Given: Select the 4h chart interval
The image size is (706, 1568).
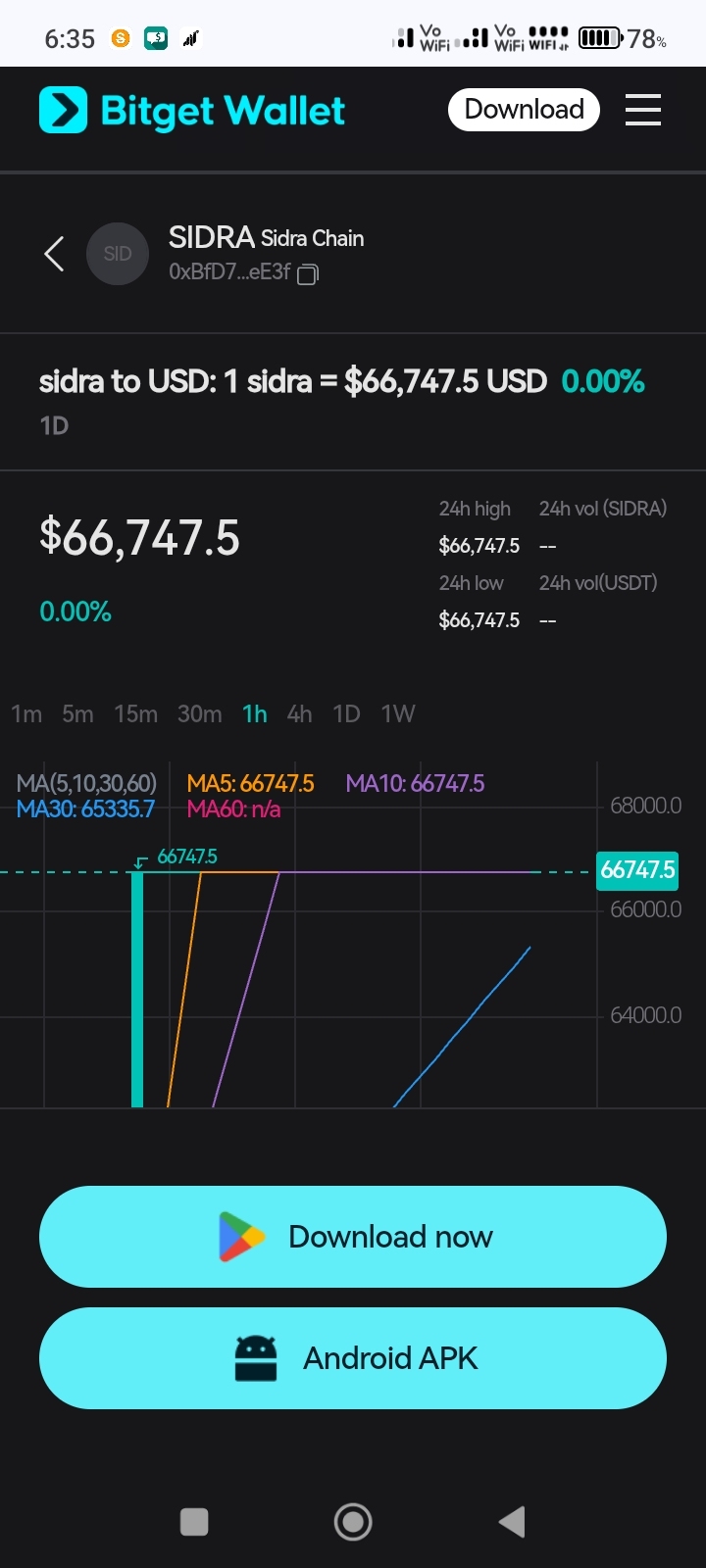Looking at the screenshot, I should 299,713.
